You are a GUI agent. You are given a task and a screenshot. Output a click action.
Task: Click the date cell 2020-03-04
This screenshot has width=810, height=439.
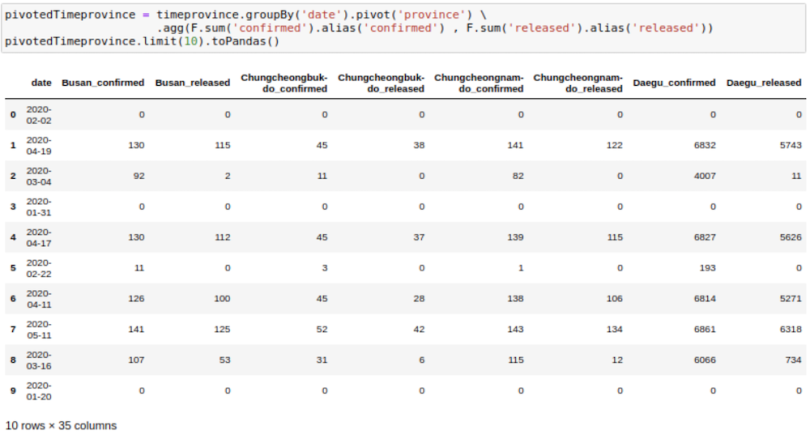[39, 176]
